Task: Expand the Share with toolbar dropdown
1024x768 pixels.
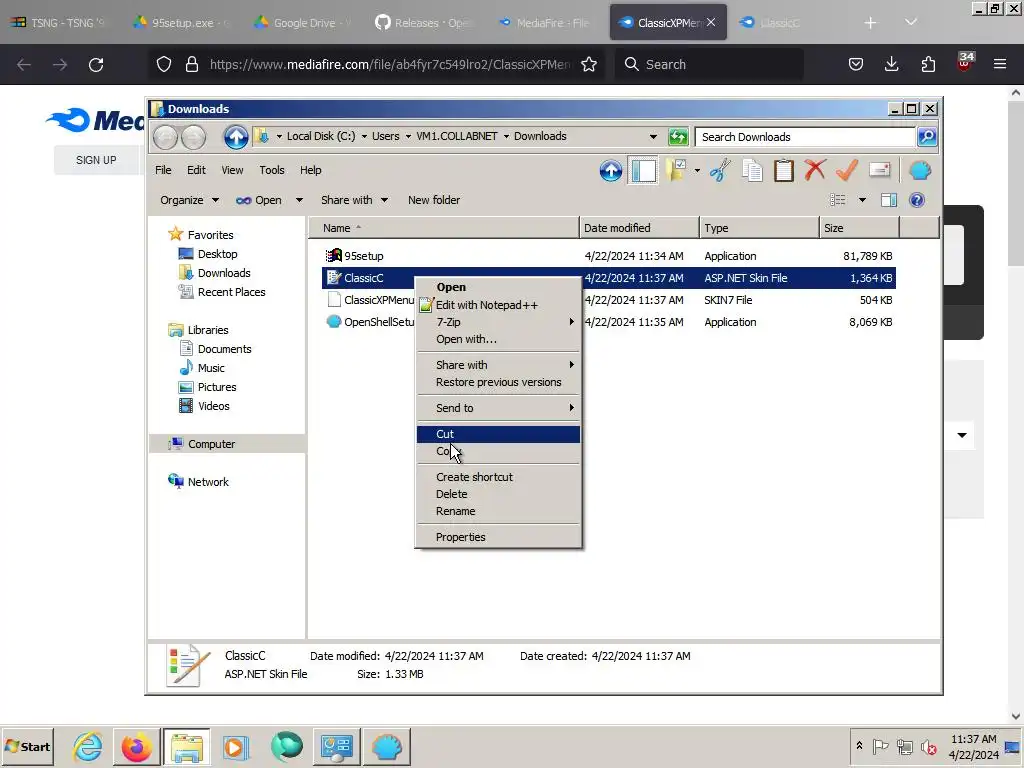Action: point(355,200)
